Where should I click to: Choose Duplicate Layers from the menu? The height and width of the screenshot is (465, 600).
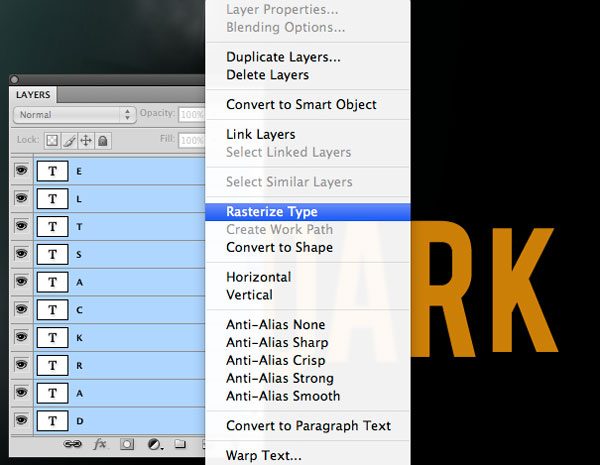click(x=283, y=57)
